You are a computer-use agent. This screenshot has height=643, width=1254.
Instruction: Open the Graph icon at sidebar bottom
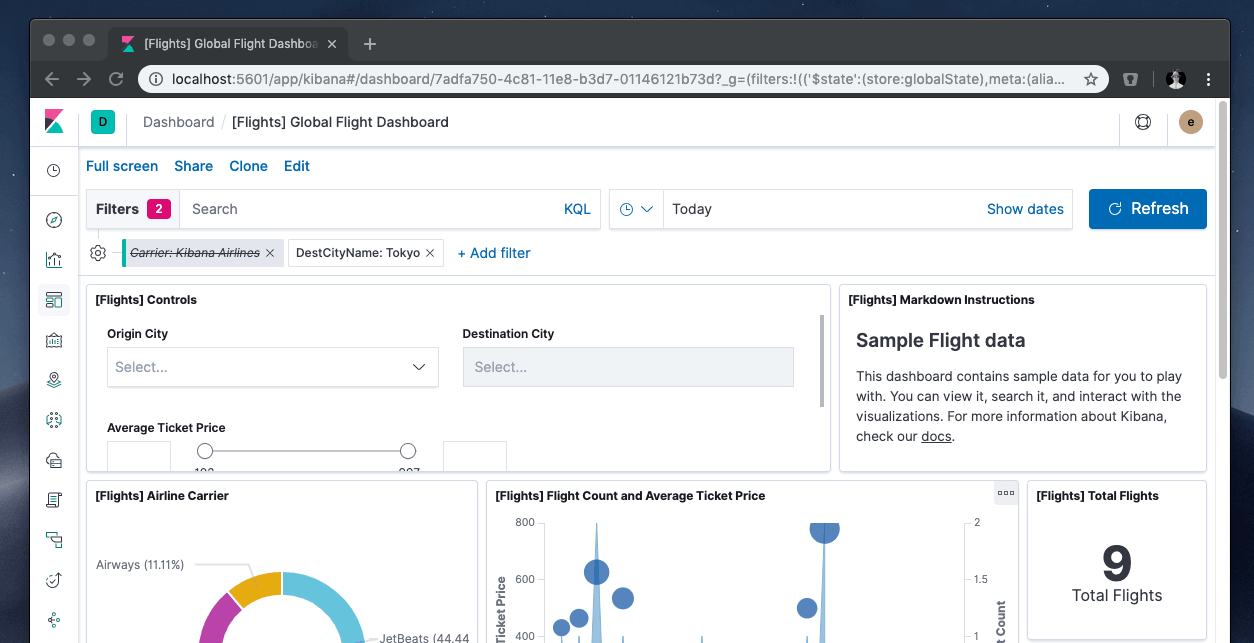pyautogui.click(x=54, y=620)
